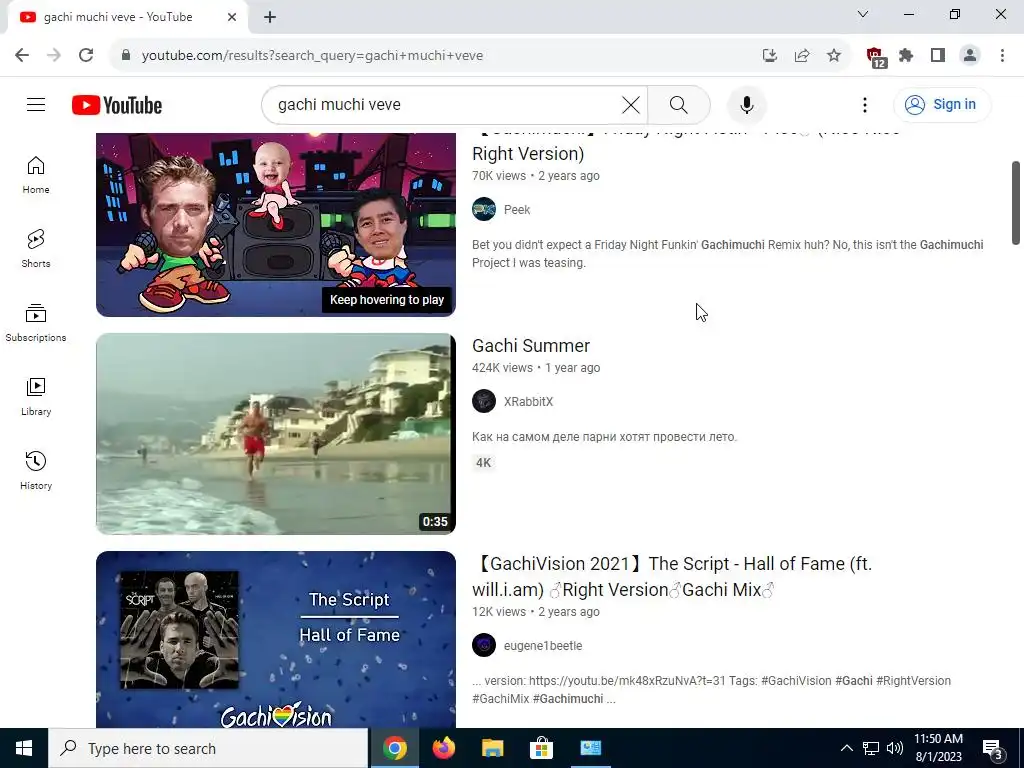The width and height of the screenshot is (1024, 768).
Task: Open YouTube settings three-dot menu
Action: point(865,104)
